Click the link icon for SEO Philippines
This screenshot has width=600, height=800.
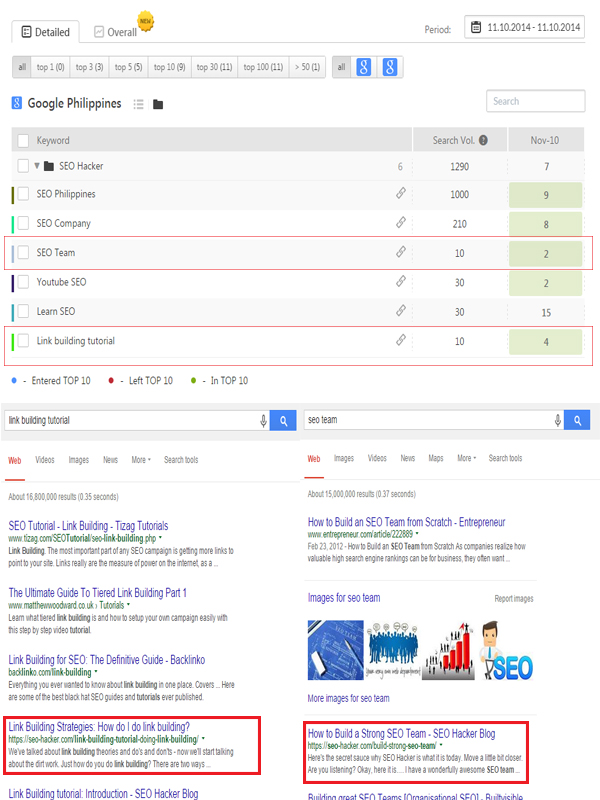(x=401, y=195)
